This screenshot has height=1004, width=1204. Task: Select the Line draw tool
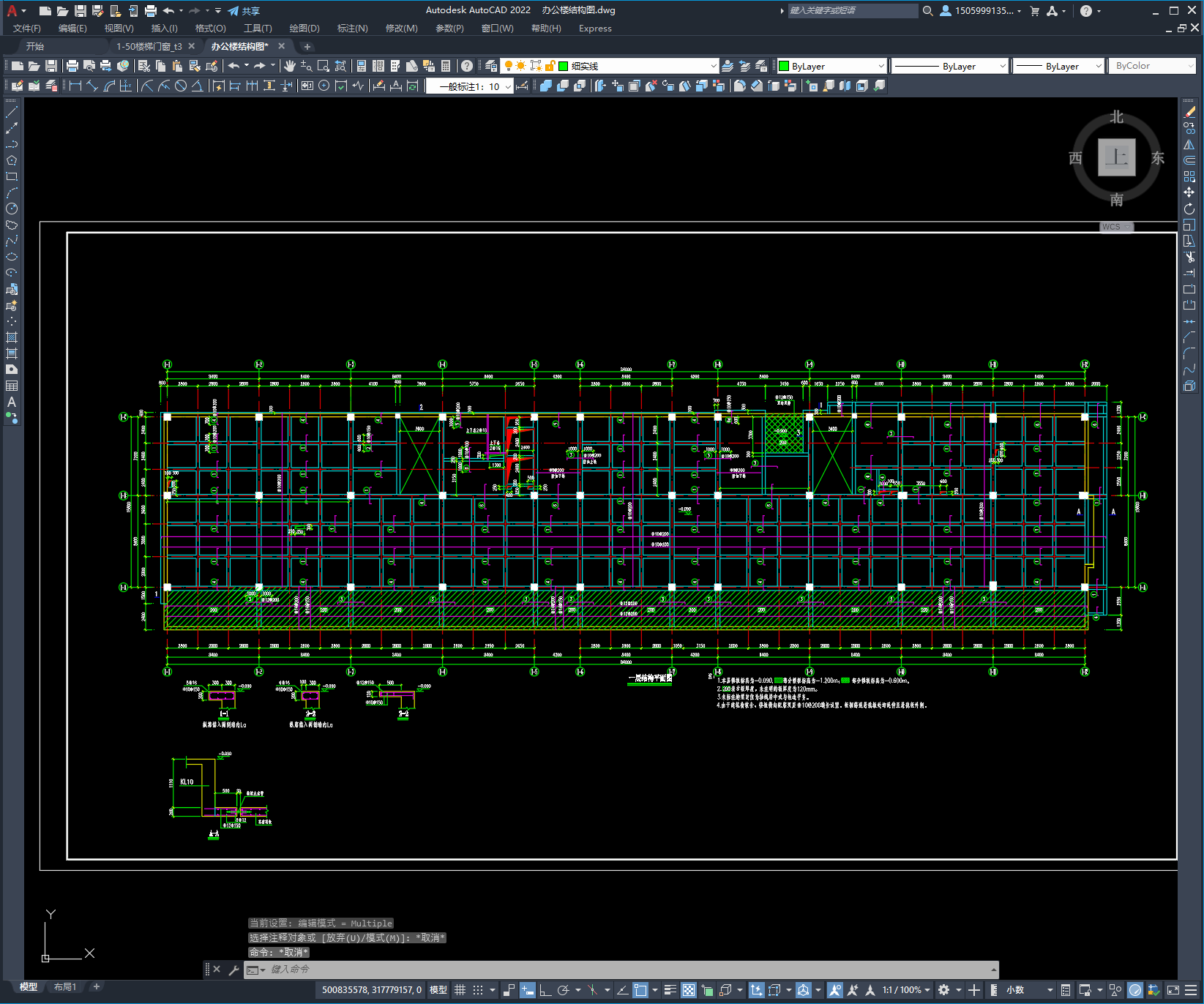(12, 112)
